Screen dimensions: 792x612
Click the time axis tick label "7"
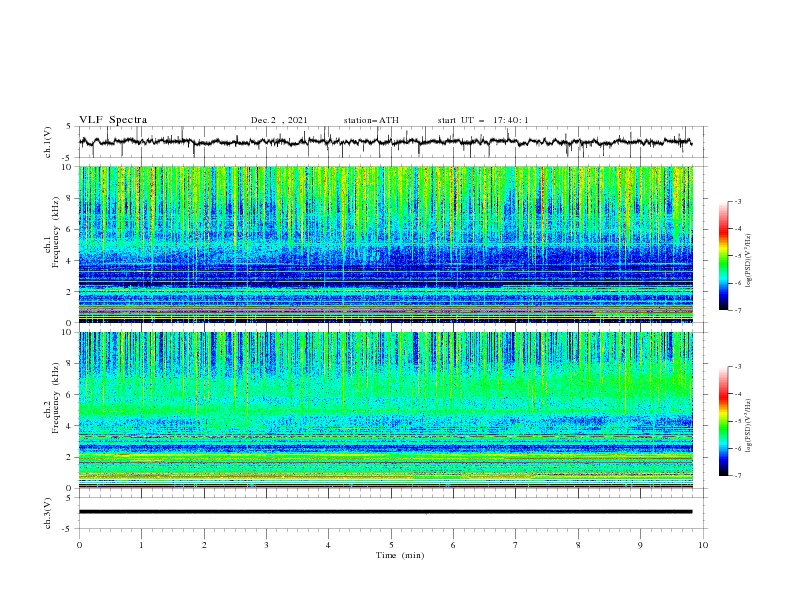pos(516,545)
